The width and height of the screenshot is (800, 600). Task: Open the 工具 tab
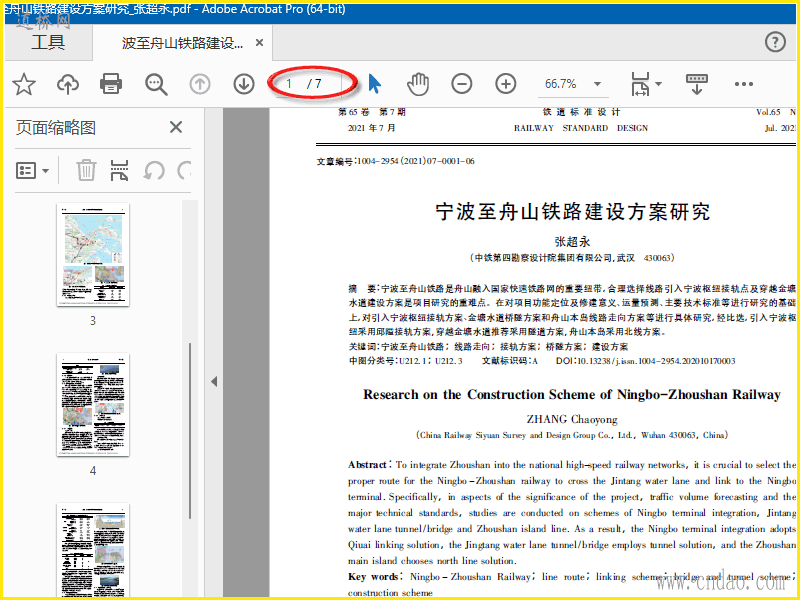(x=47, y=42)
